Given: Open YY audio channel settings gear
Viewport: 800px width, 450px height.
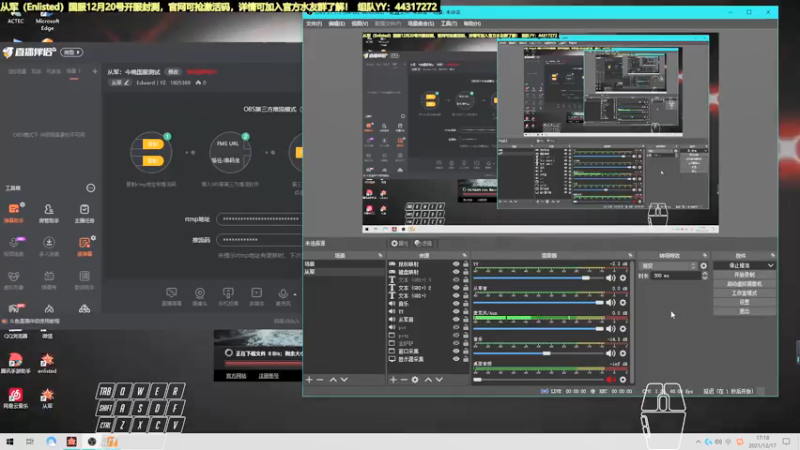Looking at the screenshot, I should coord(623,278).
